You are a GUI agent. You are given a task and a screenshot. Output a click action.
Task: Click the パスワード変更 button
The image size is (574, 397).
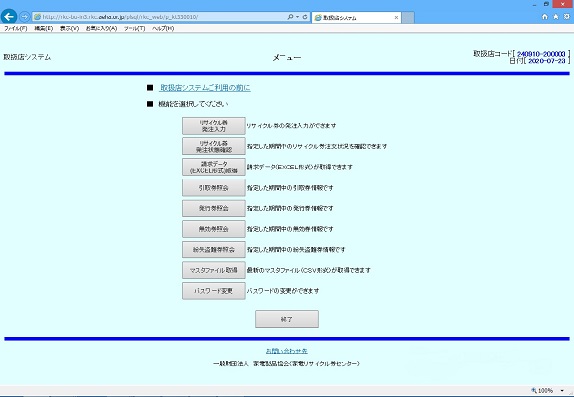[214, 291]
